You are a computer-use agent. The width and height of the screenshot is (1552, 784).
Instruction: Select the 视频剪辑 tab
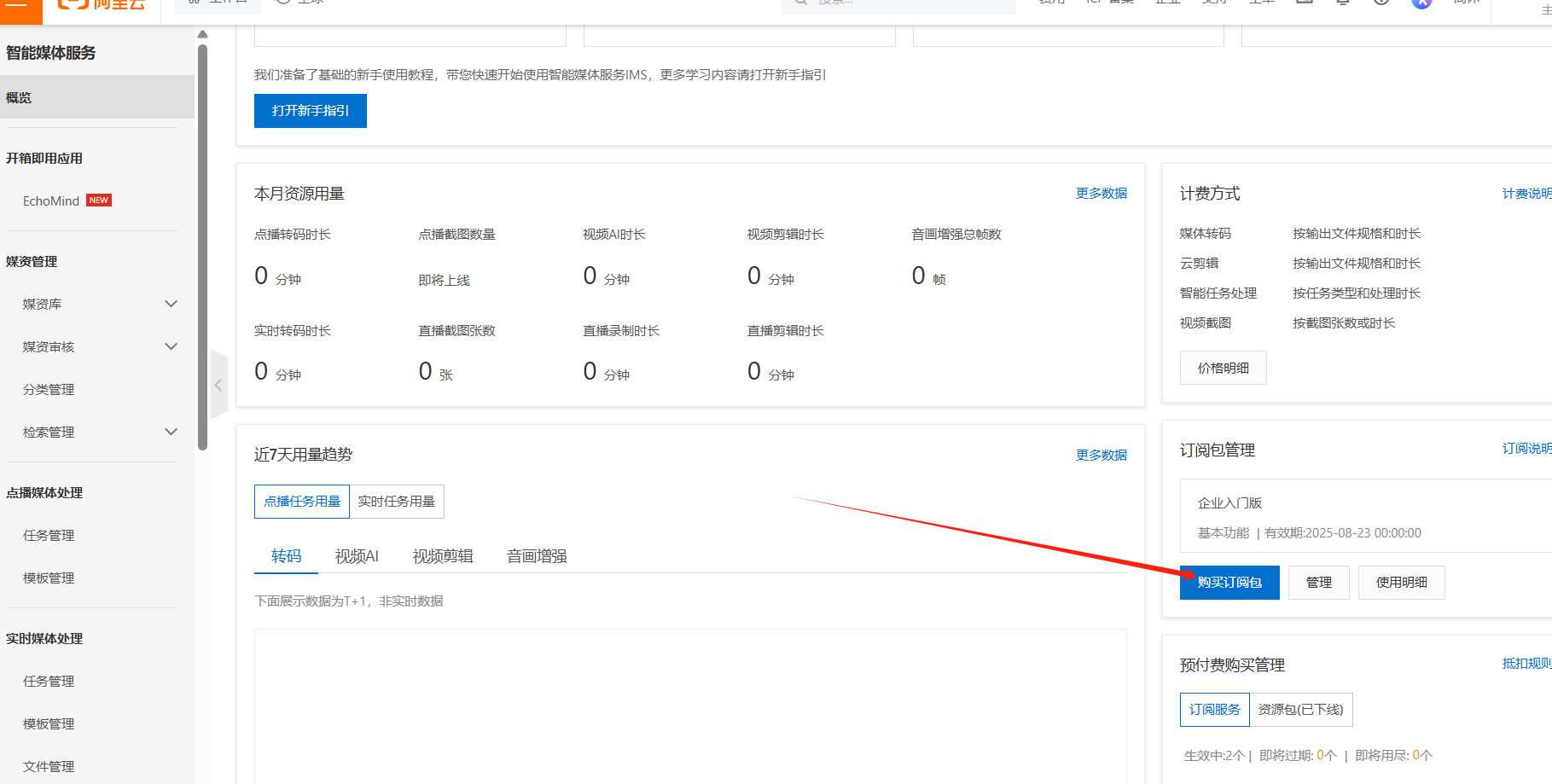pos(443,556)
